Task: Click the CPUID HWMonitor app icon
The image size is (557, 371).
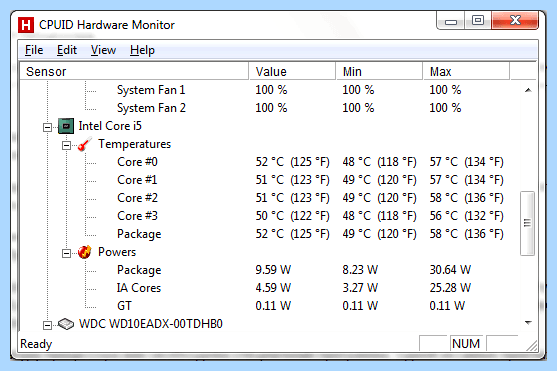Action: pyautogui.click(x=26, y=25)
